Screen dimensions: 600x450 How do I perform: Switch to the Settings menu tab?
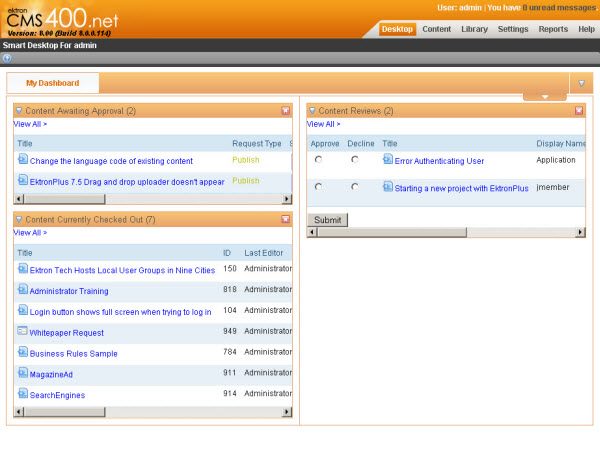(x=513, y=29)
